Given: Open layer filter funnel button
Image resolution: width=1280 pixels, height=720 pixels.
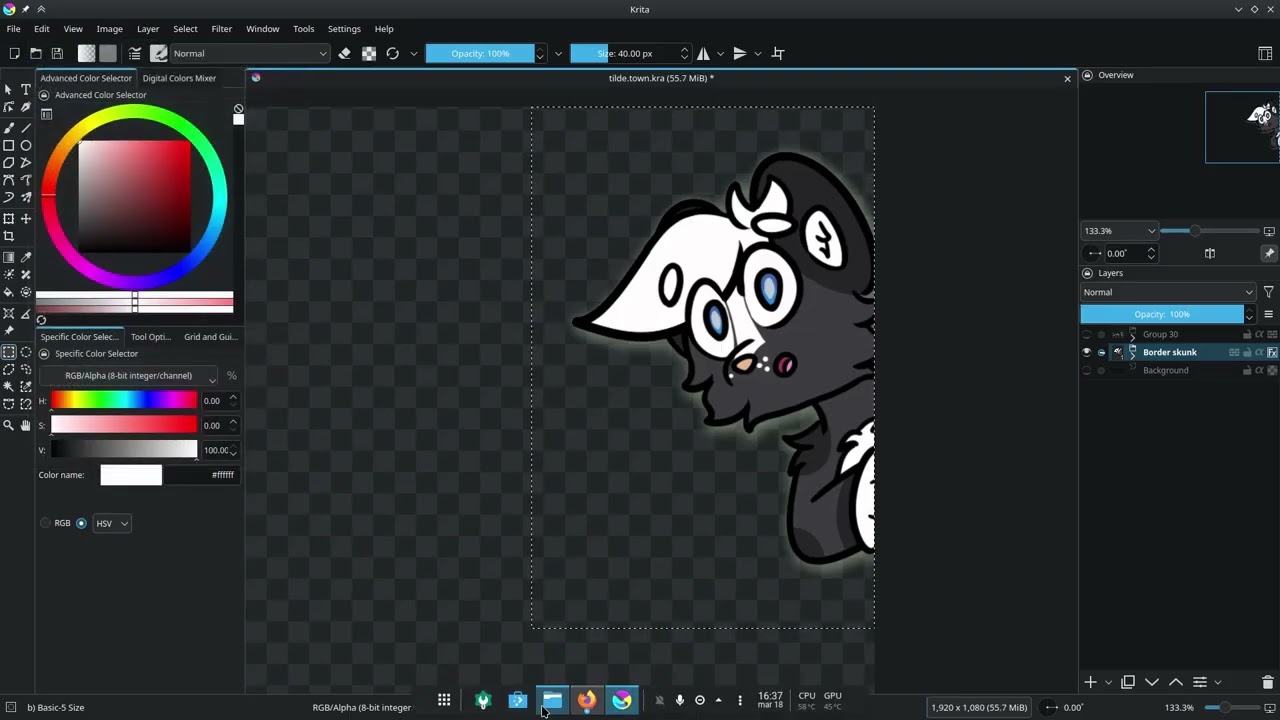Looking at the screenshot, I should 1269,292.
